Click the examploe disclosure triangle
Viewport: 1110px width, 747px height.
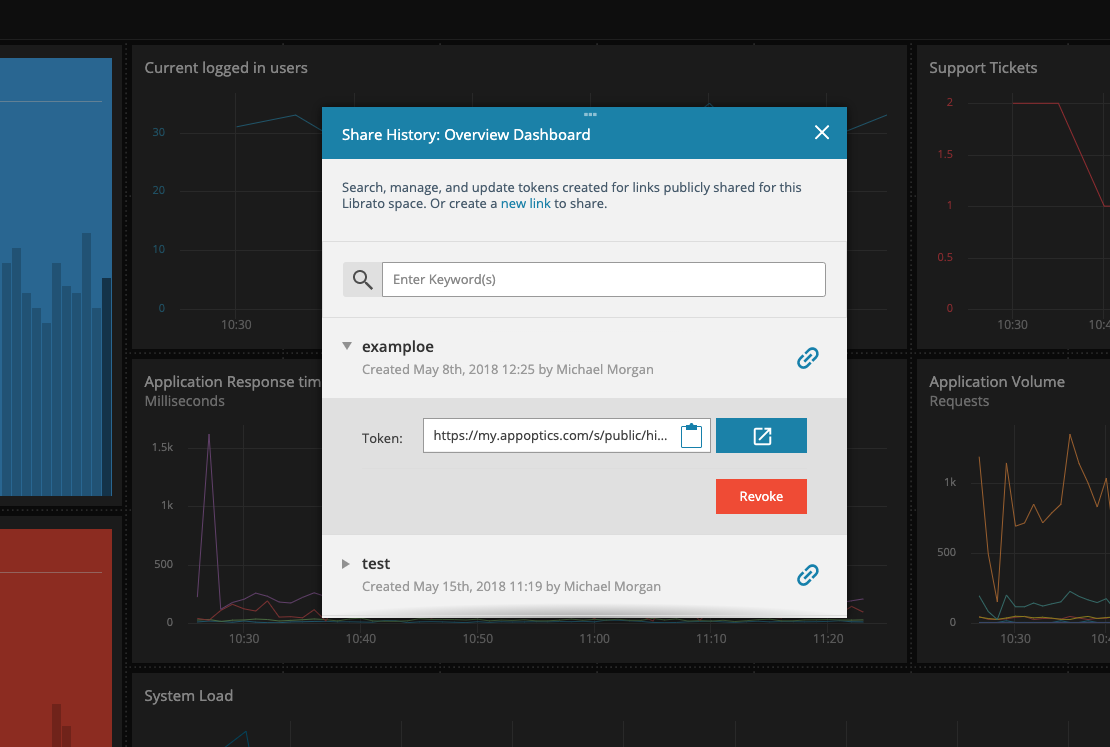tap(347, 345)
